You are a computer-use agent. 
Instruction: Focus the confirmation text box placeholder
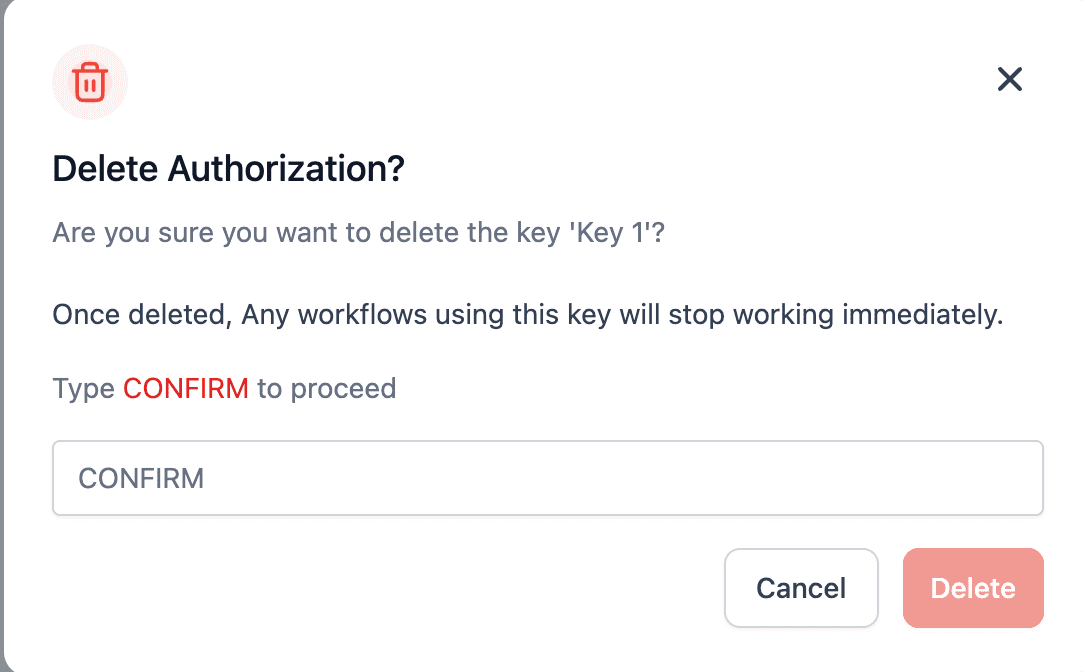point(141,478)
